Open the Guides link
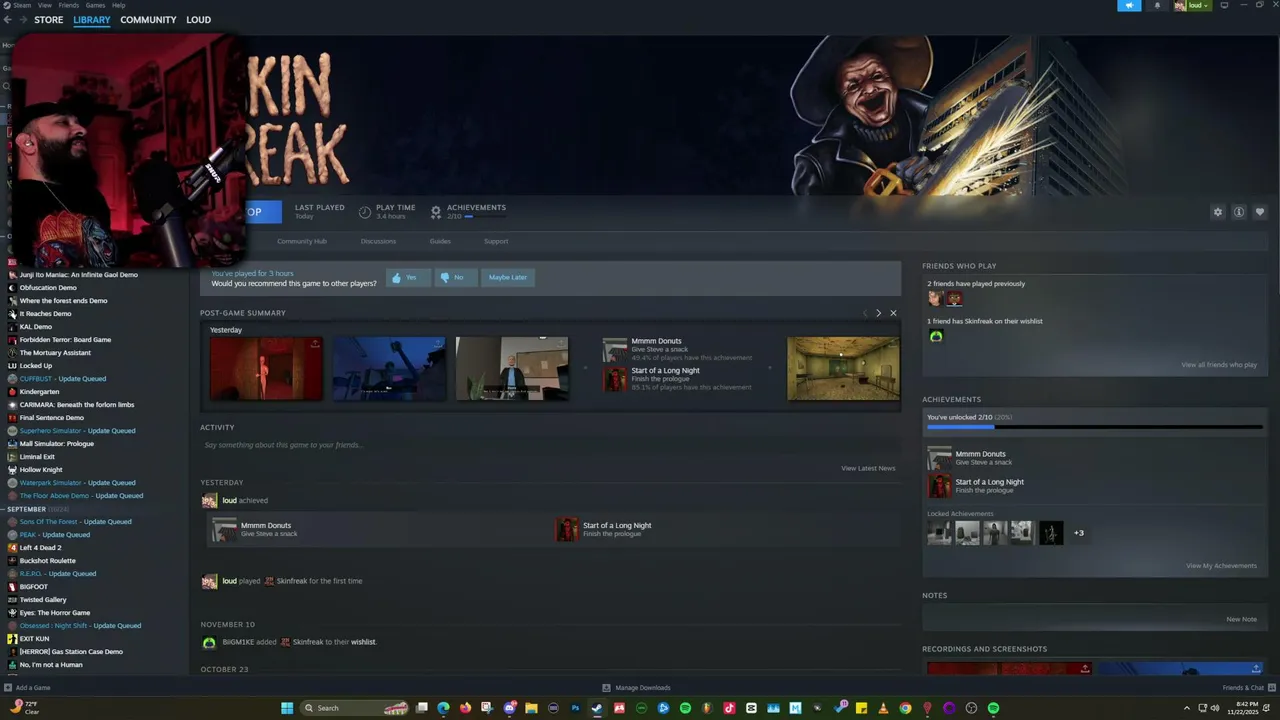Viewport: 1280px width, 720px height. (440, 241)
